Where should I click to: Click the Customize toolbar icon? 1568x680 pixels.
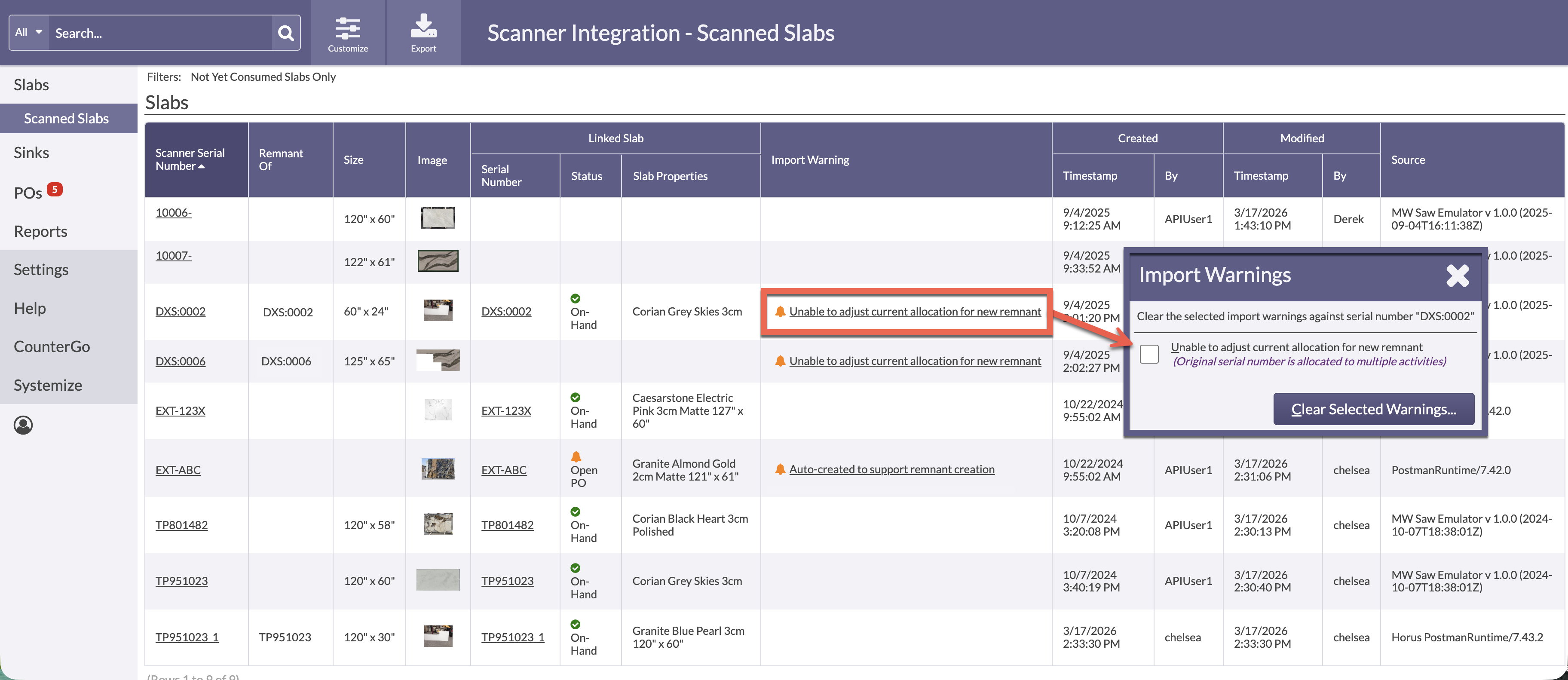(x=348, y=28)
